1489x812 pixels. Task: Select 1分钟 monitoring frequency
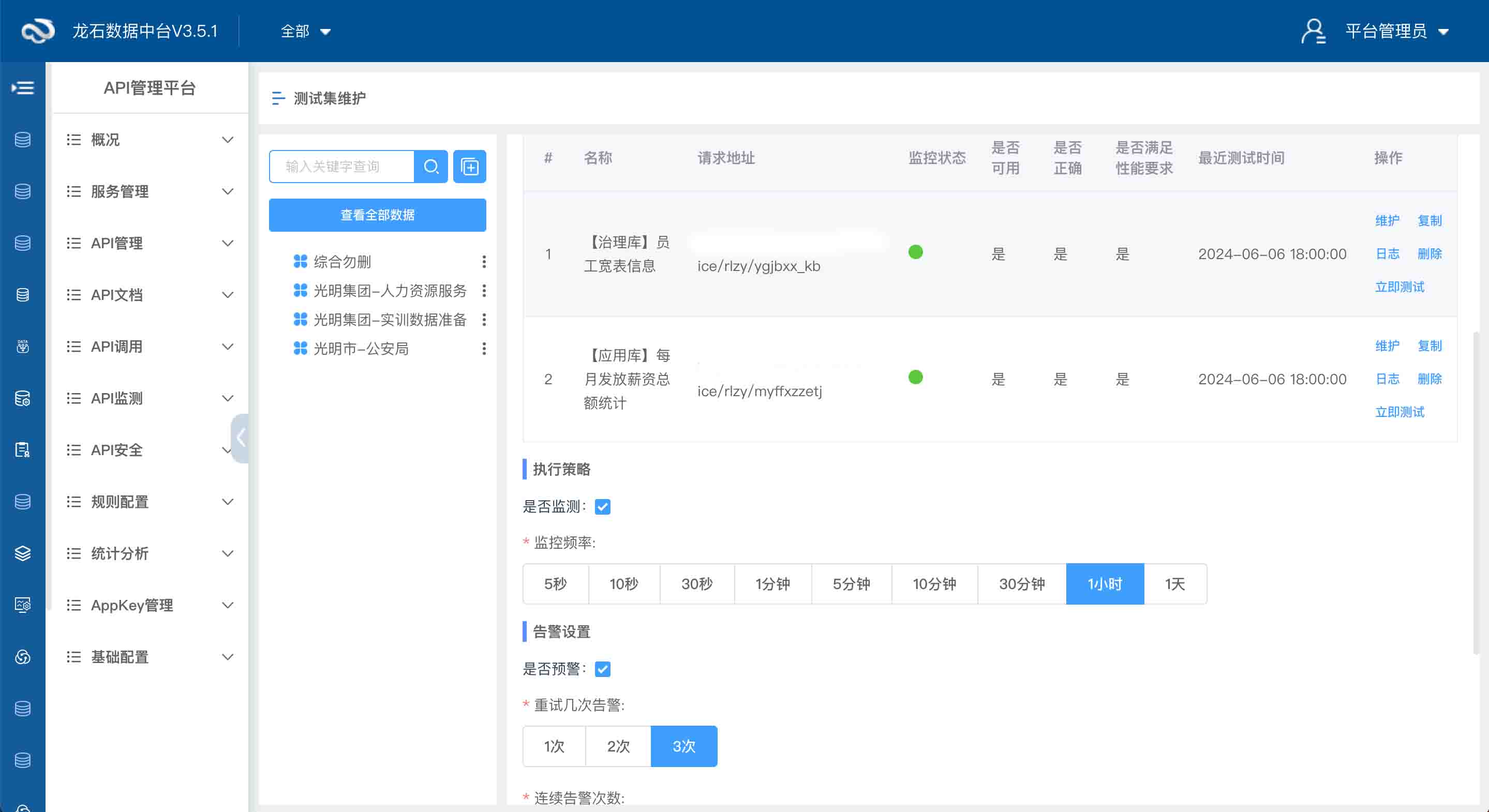coord(773,584)
